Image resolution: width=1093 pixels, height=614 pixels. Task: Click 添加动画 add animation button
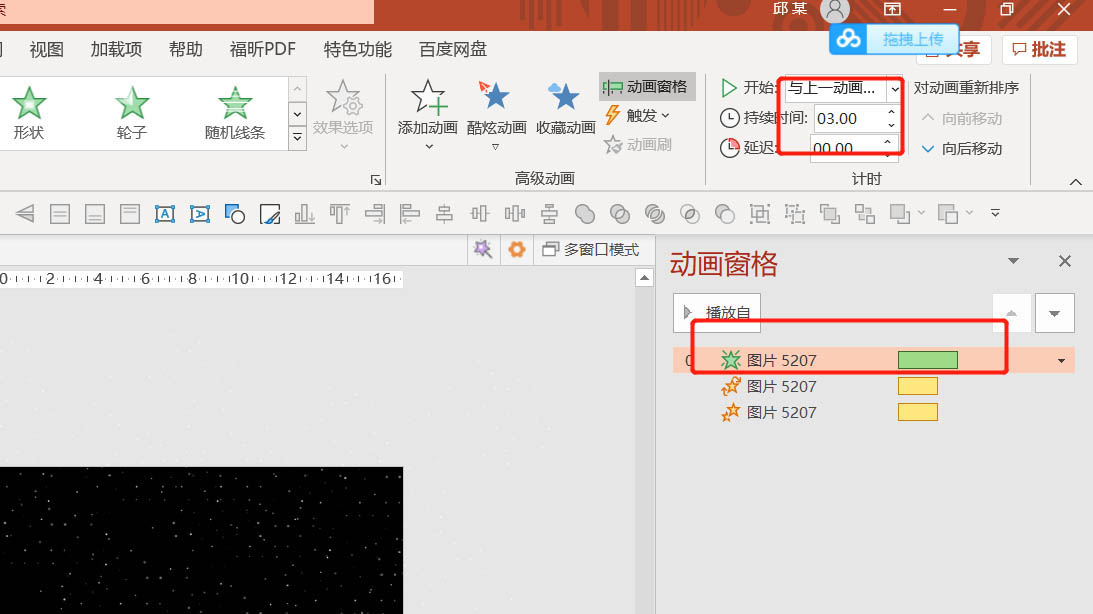point(428,114)
